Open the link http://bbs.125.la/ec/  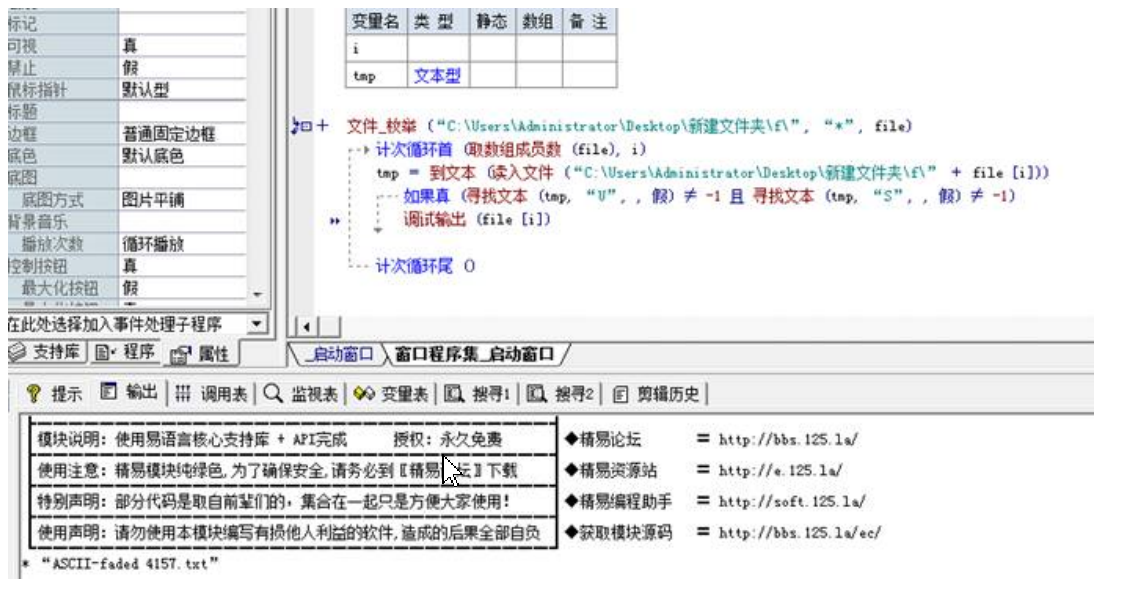(x=799, y=533)
